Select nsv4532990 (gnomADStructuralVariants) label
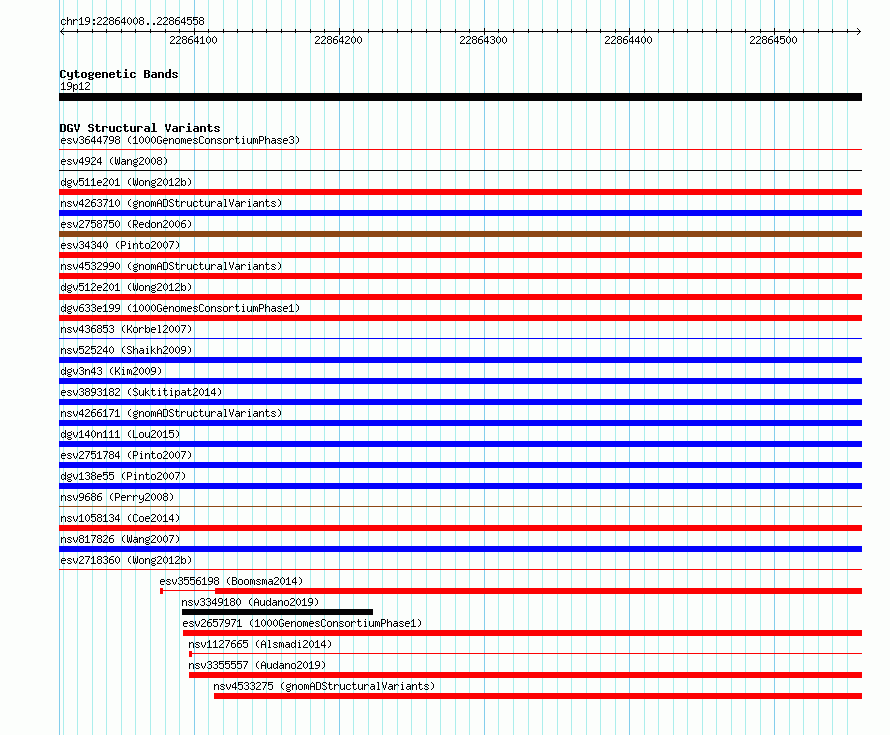 (171, 266)
